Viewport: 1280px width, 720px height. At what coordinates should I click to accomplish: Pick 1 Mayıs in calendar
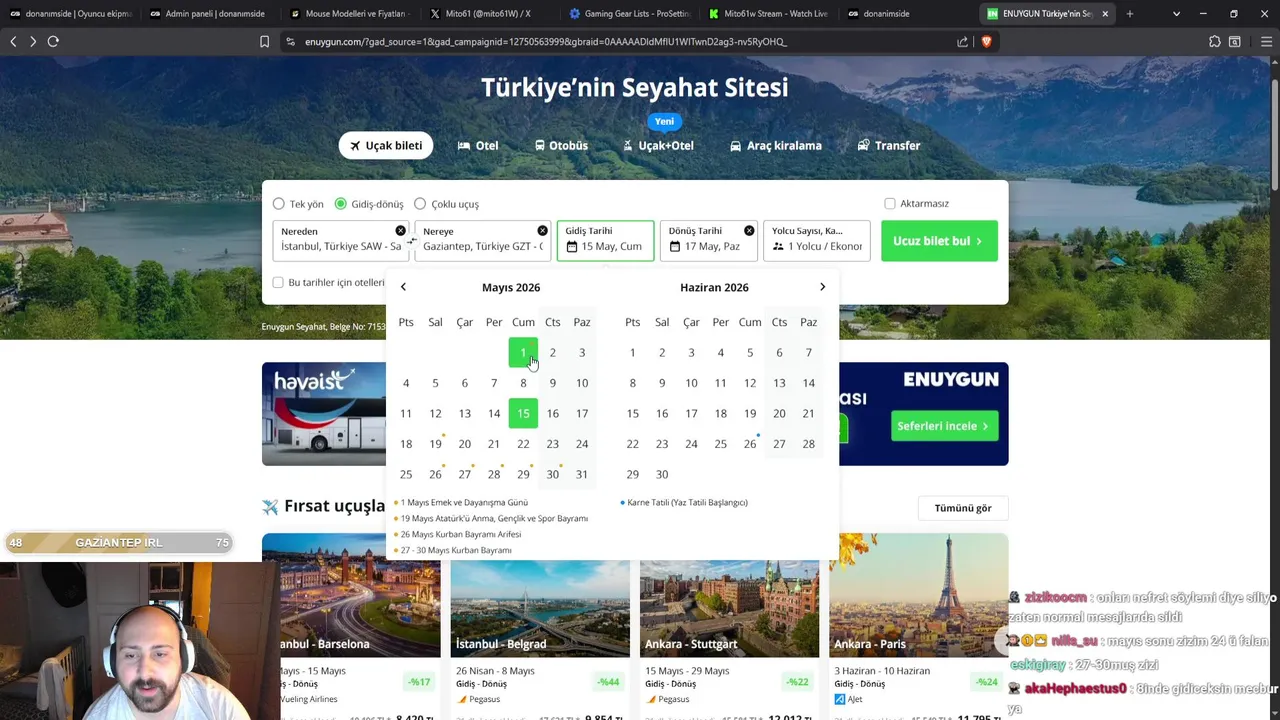tap(523, 352)
